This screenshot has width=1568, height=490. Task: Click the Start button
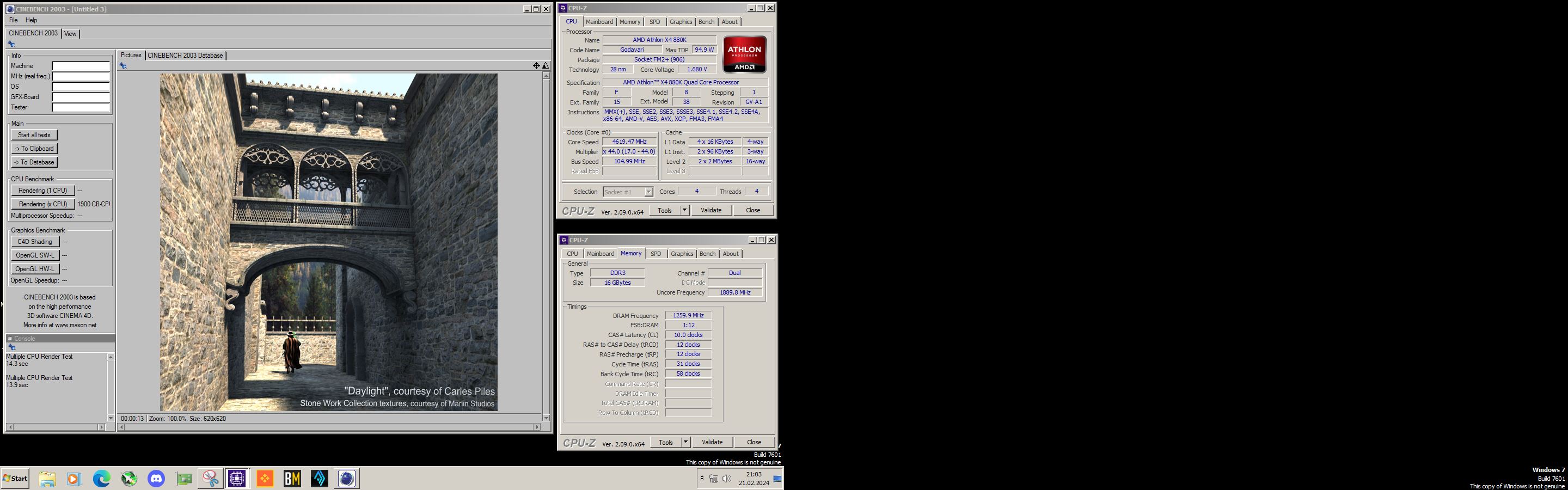pyautogui.click(x=15, y=479)
